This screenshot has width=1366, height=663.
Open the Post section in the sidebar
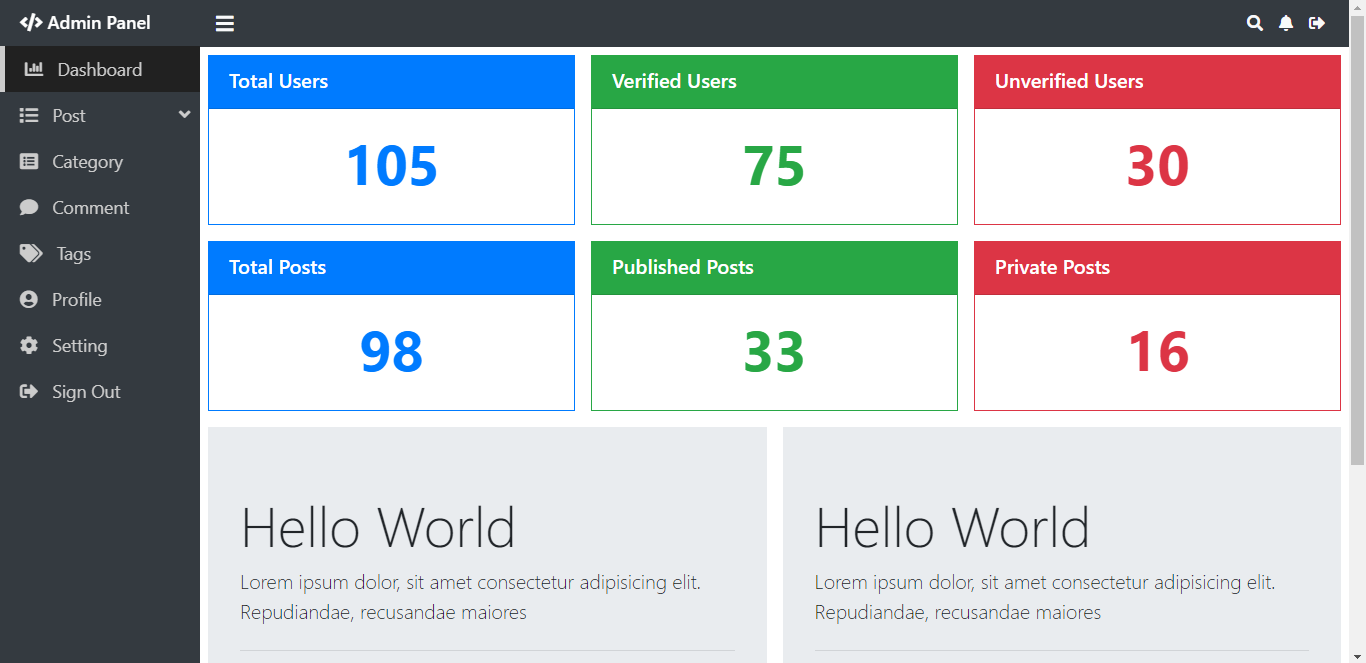pos(66,115)
